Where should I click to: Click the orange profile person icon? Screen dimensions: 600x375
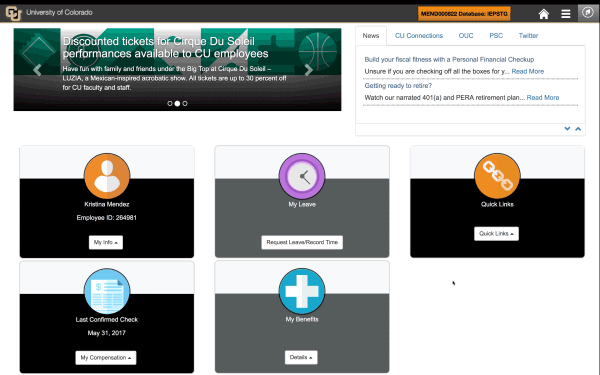click(x=107, y=176)
